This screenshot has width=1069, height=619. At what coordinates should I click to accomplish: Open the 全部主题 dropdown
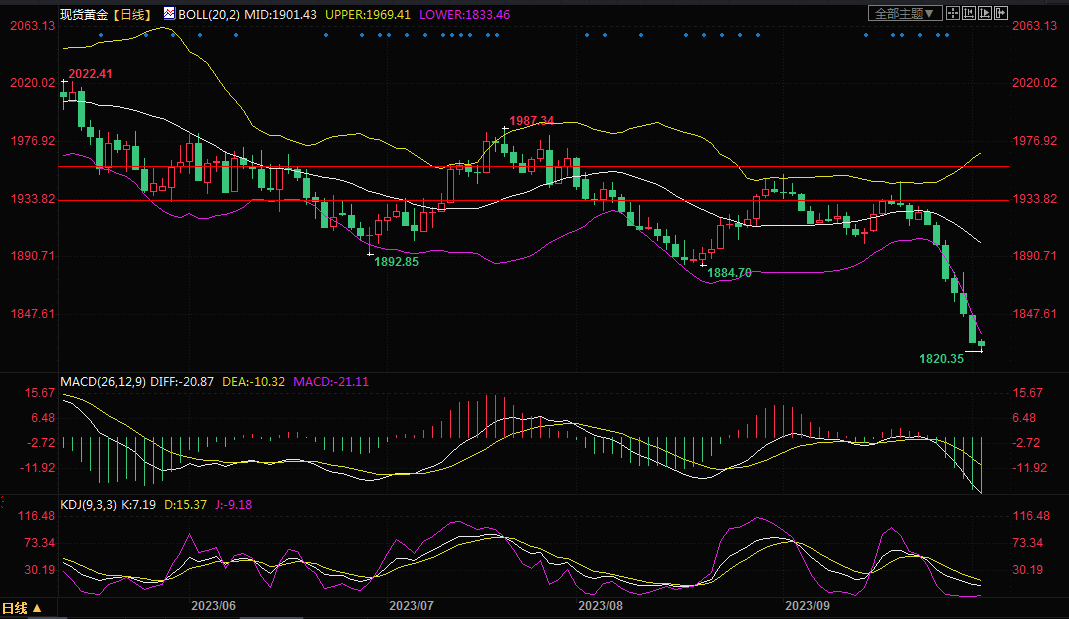click(x=904, y=13)
